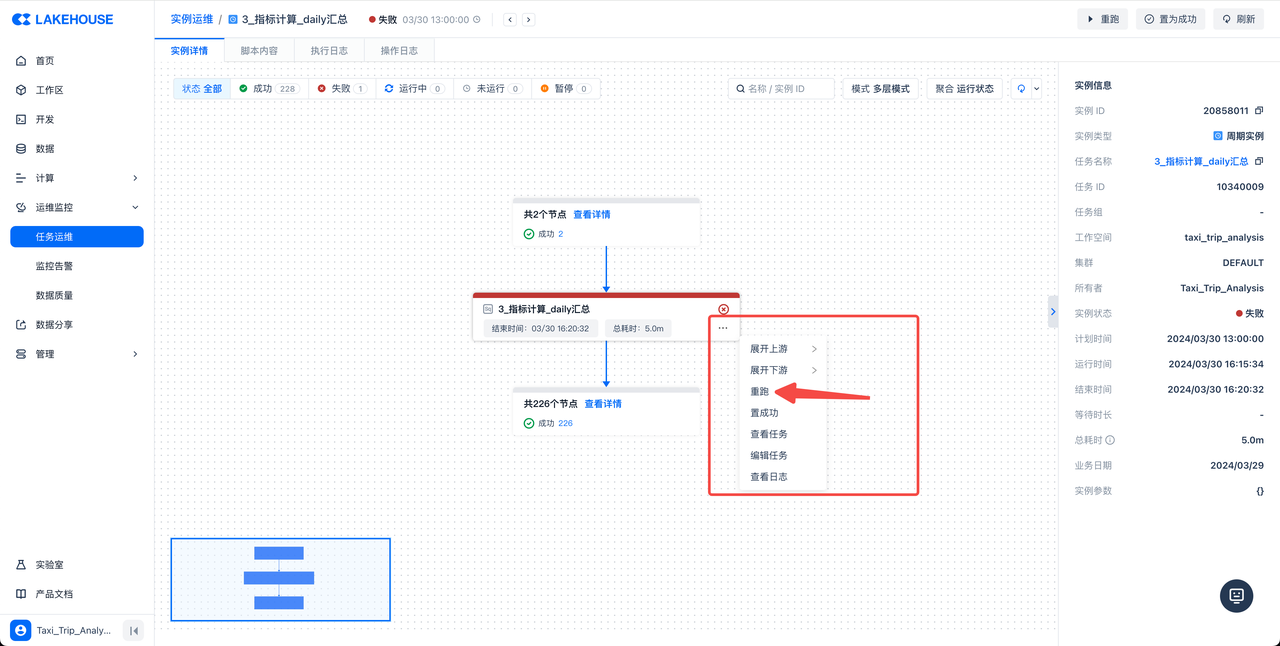The width and height of the screenshot is (1280, 646).
Task: Copy the task name in instance info
Action: point(1259,161)
